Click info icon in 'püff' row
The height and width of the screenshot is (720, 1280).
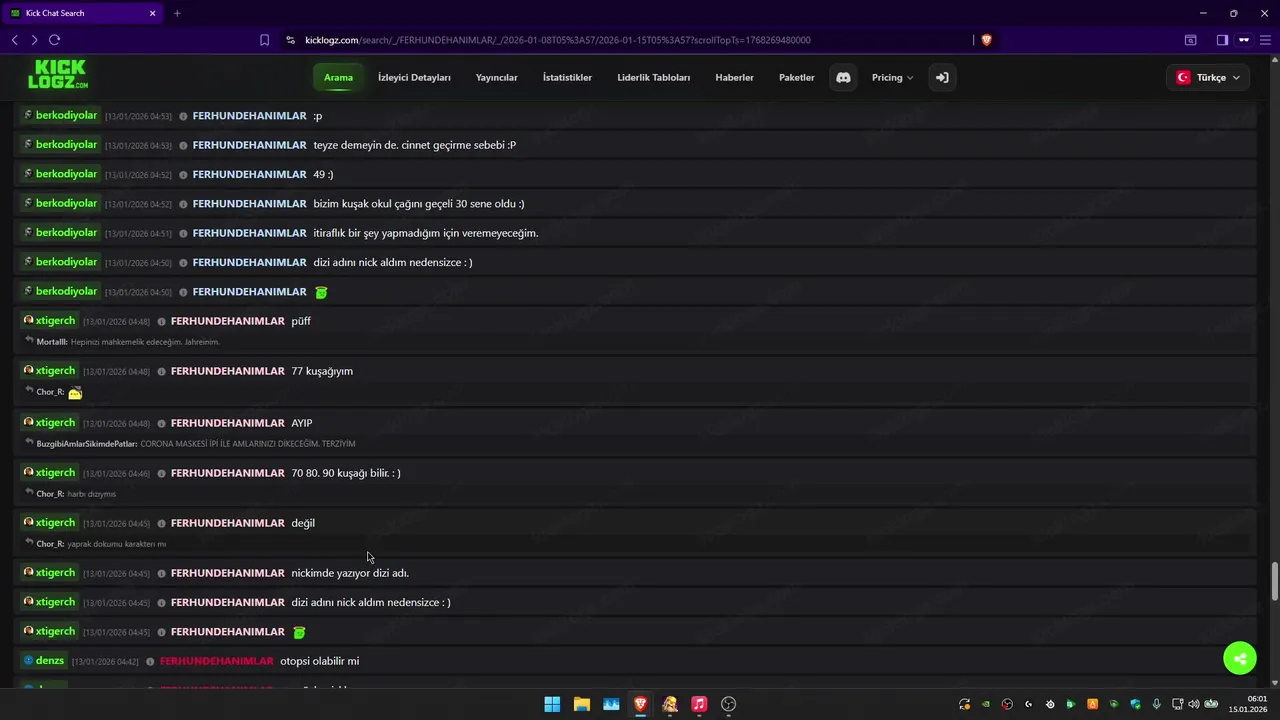tap(161, 322)
